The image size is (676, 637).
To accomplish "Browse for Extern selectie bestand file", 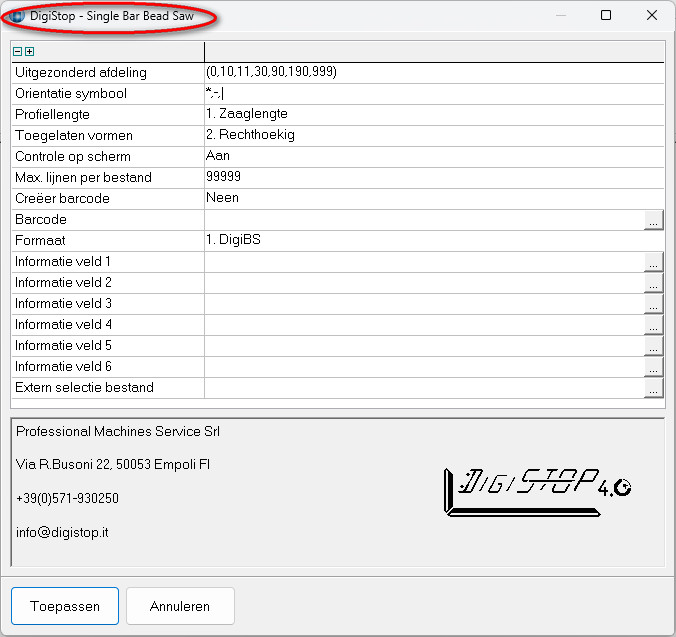I will coord(654,388).
